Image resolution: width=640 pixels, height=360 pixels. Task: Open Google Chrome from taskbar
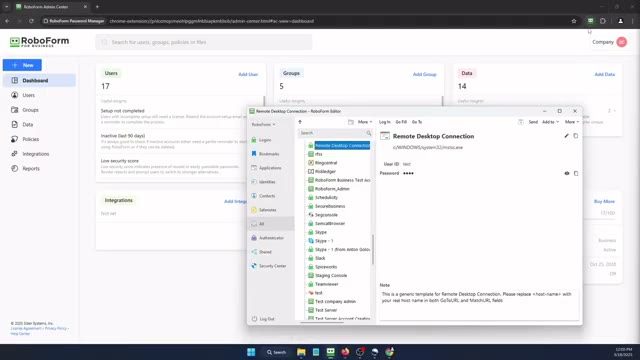pyautogui.click(x=389, y=352)
